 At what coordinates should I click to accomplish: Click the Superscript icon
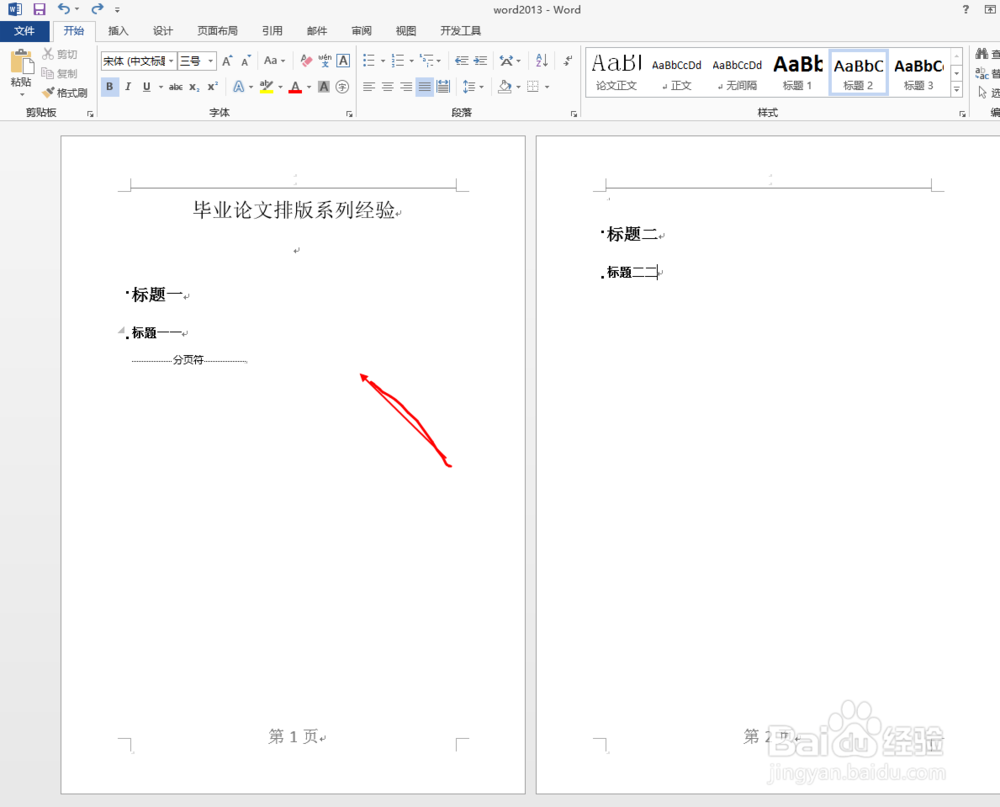coord(211,87)
